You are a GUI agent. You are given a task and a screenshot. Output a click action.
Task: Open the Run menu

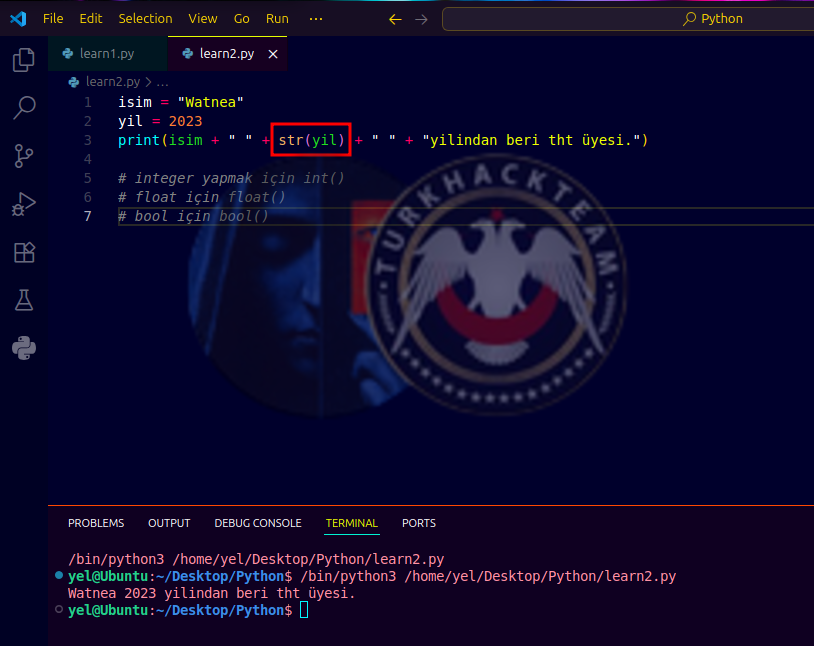point(277,19)
